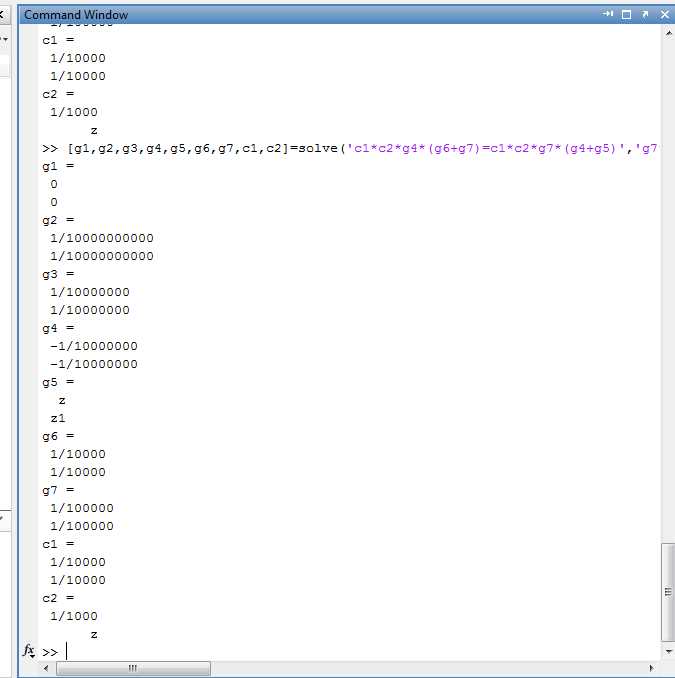Click first 1/10000000000 value under g2
The width and height of the screenshot is (675, 678).
point(102,238)
